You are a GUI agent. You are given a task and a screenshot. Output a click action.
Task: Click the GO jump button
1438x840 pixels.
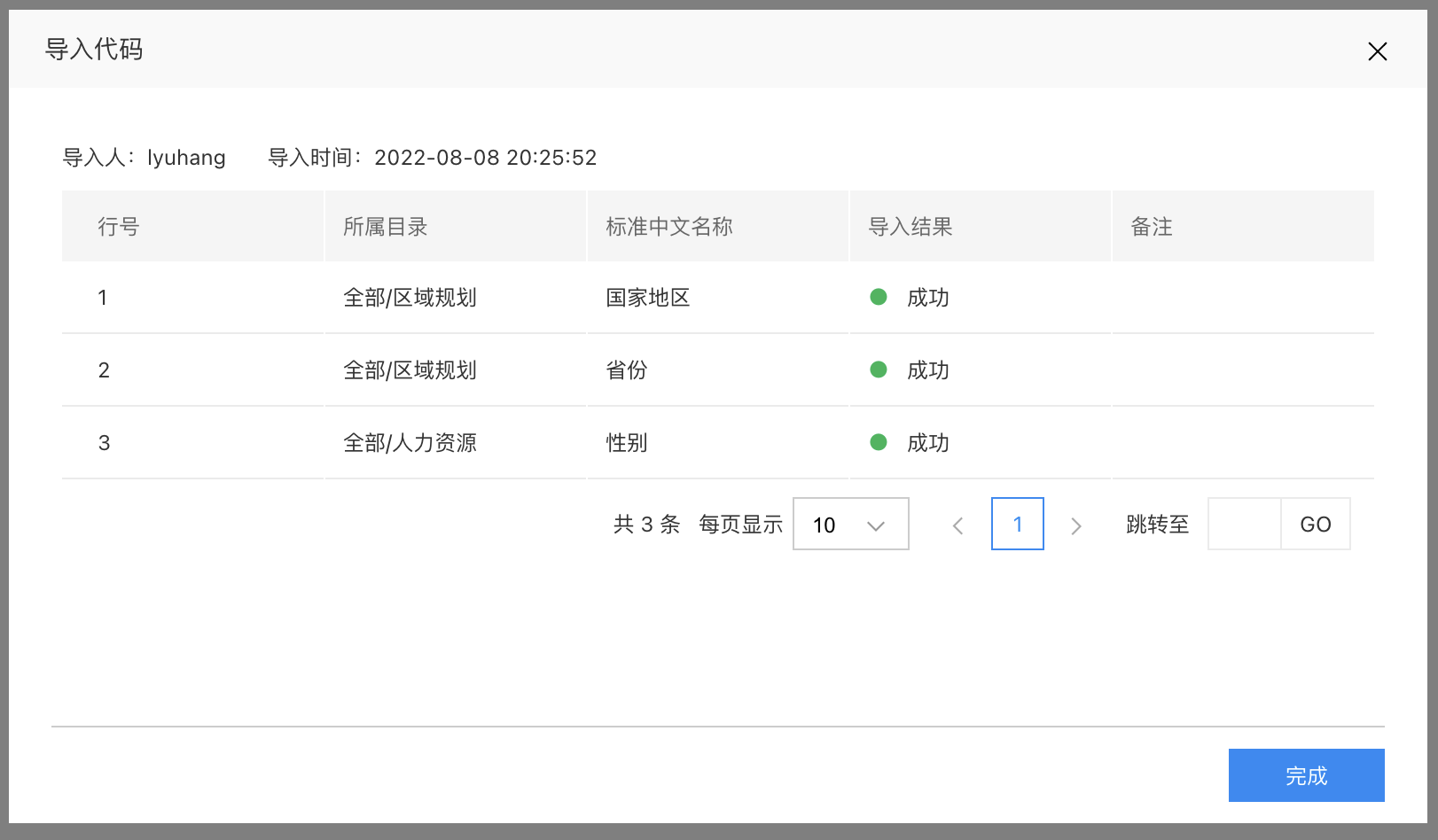click(1316, 524)
